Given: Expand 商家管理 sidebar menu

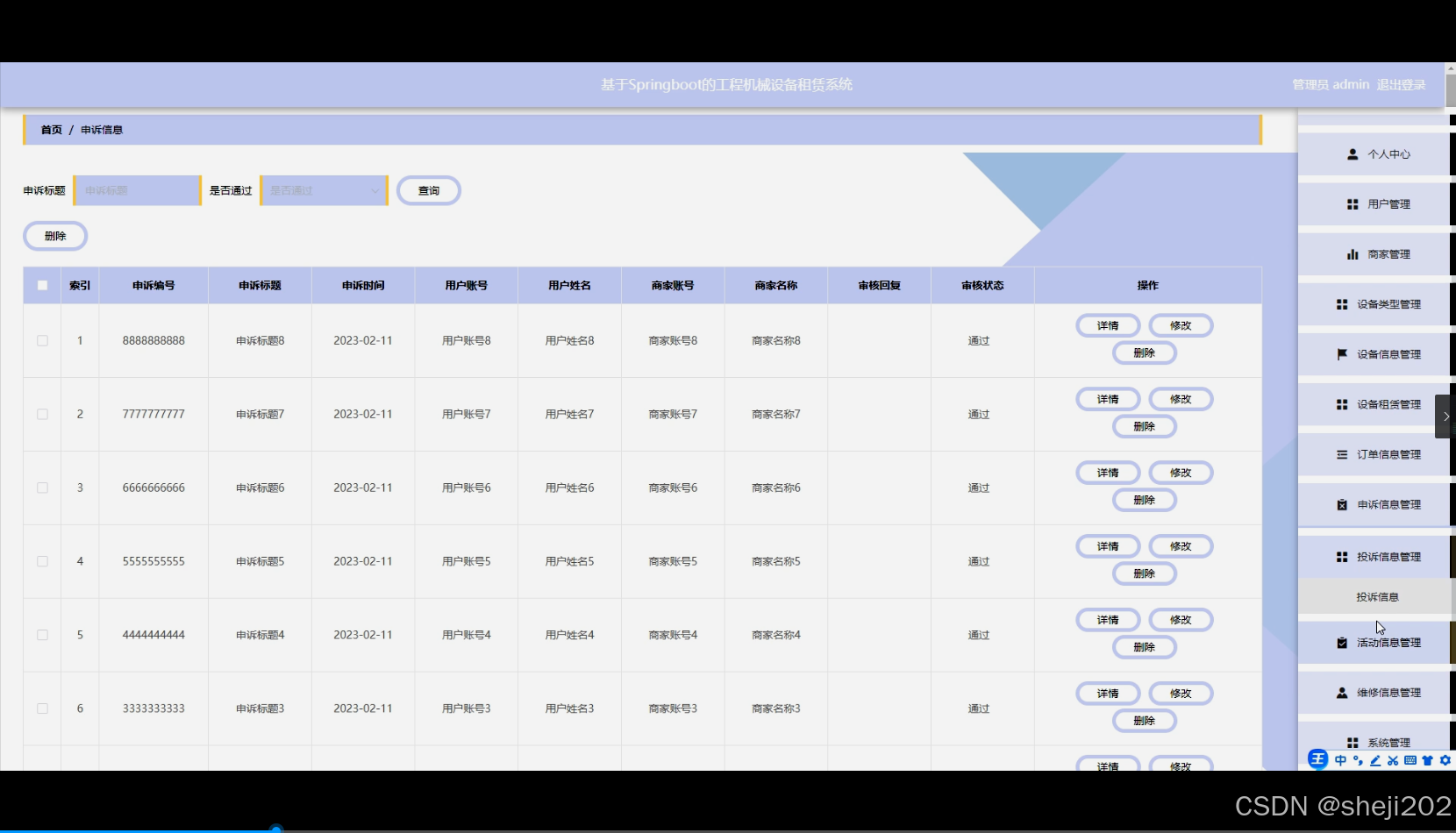Looking at the screenshot, I should point(1374,254).
